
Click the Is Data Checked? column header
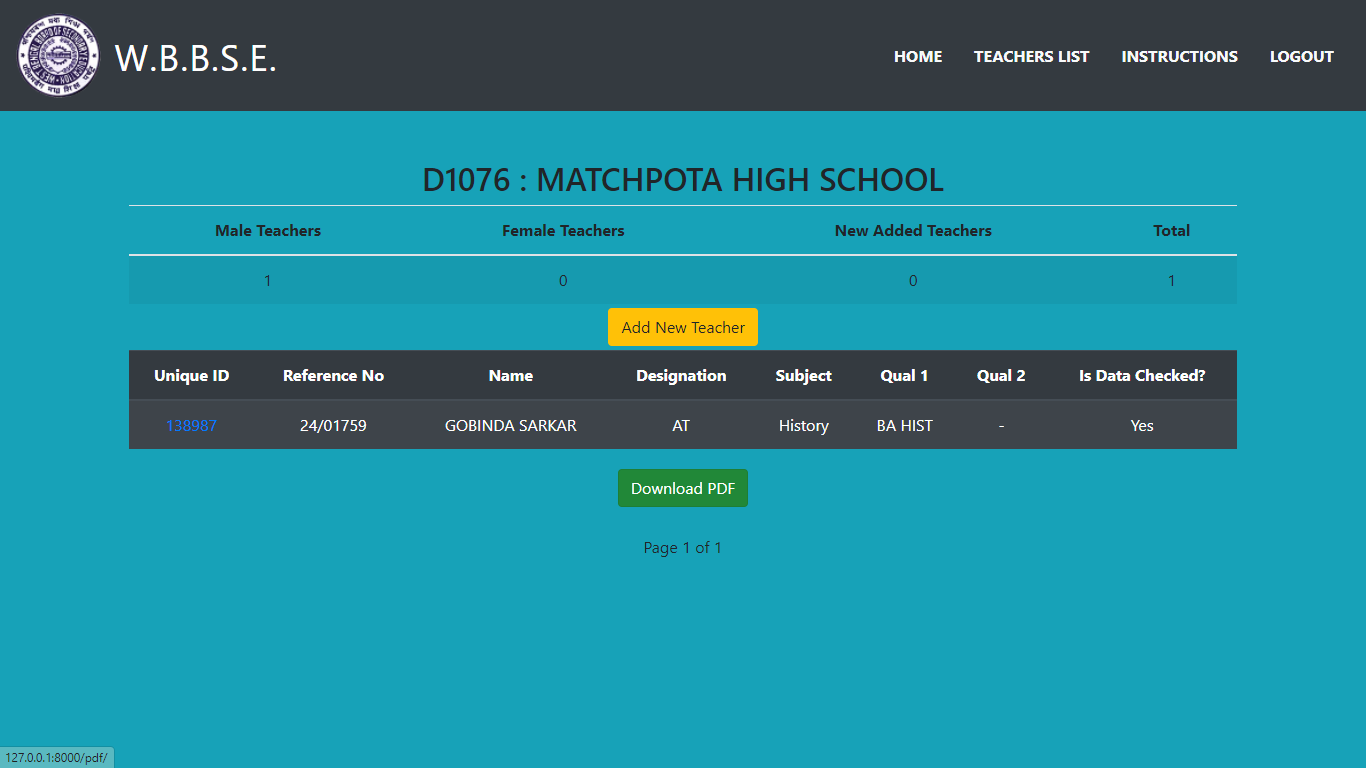pyautogui.click(x=1141, y=375)
